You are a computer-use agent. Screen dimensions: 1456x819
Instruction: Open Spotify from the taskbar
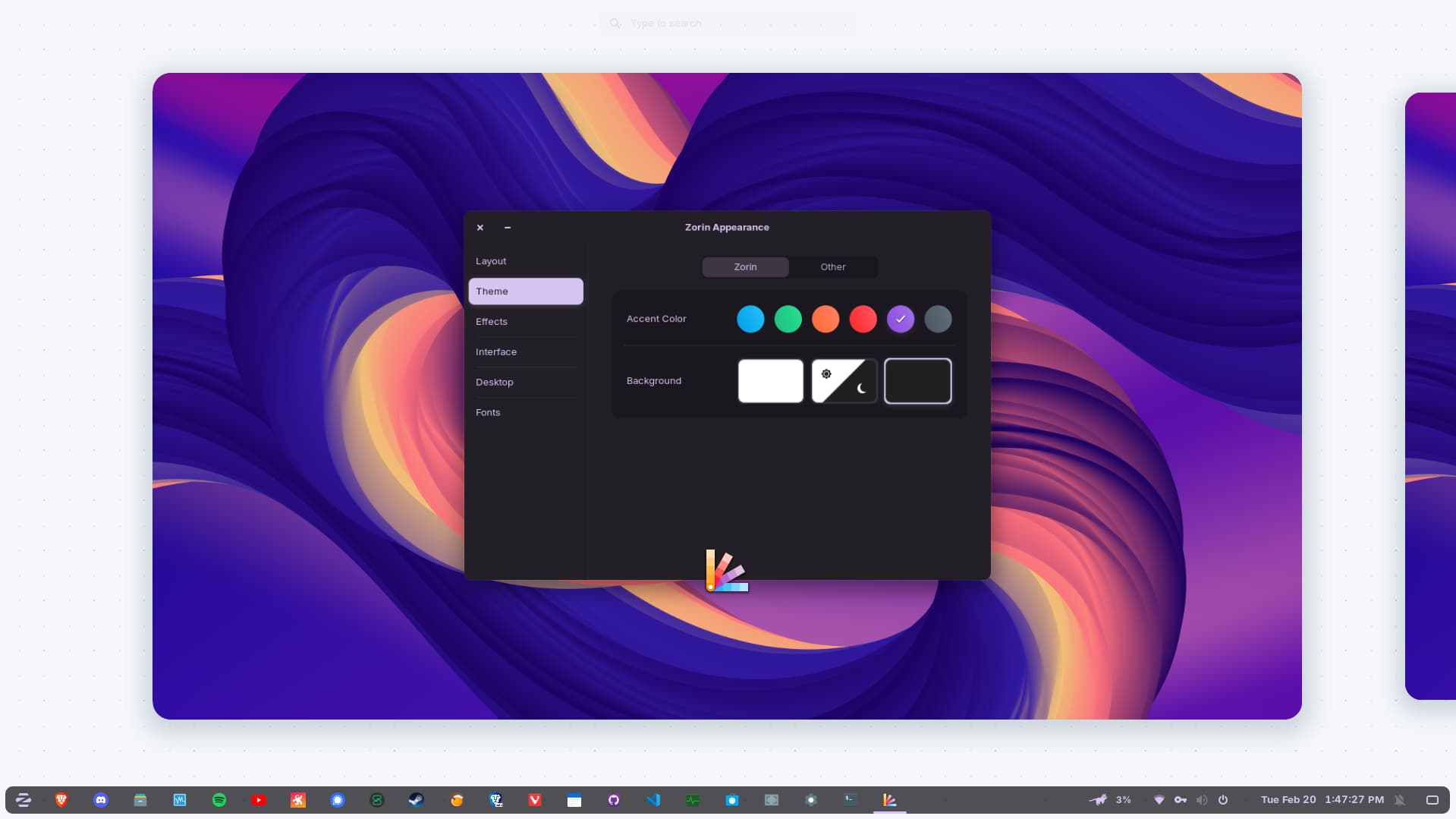tap(219, 800)
